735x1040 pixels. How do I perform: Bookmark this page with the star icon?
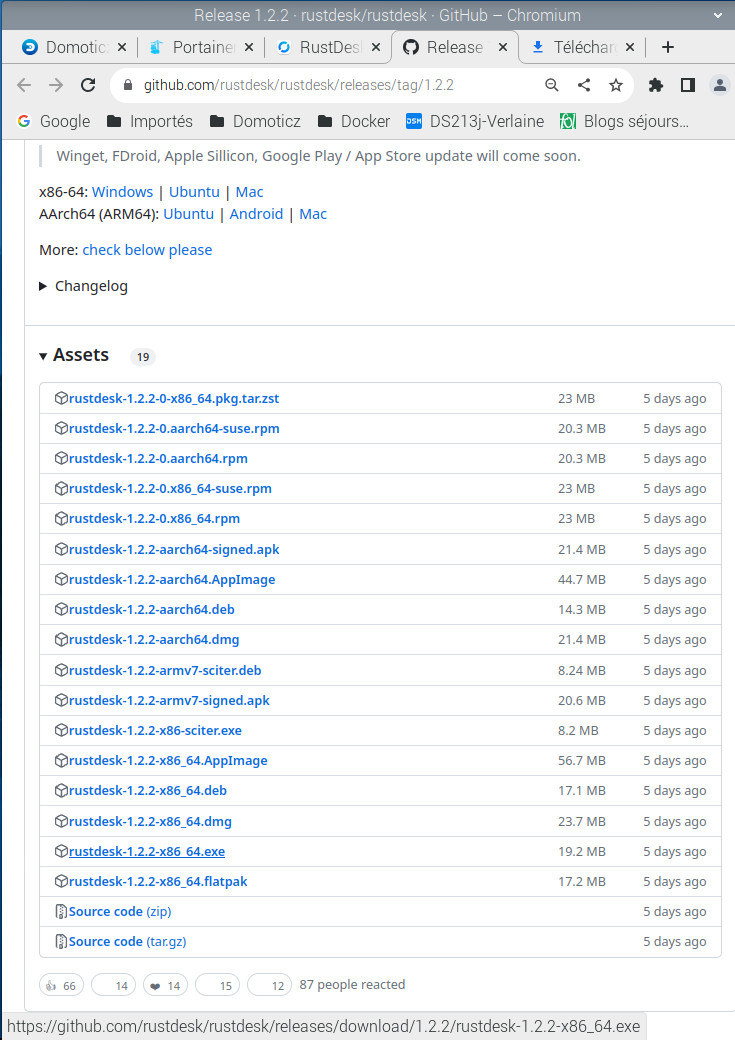pos(616,85)
